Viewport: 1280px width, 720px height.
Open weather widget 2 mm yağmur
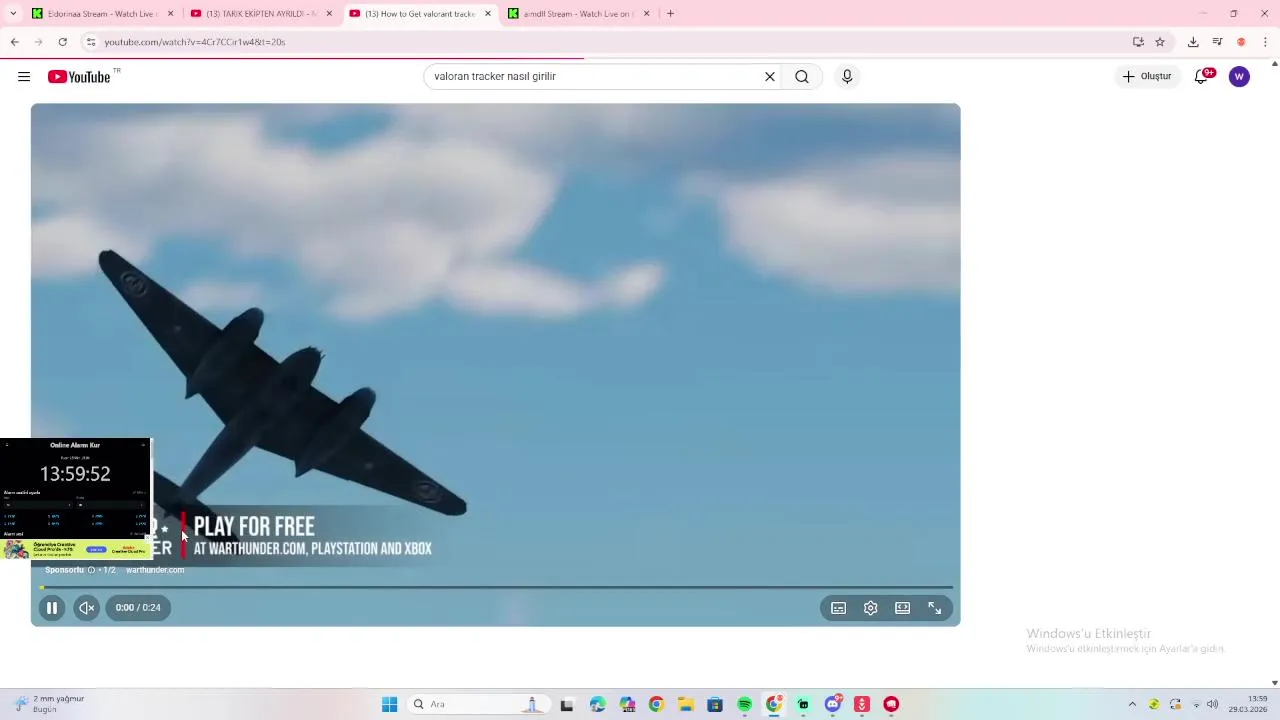(x=48, y=704)
